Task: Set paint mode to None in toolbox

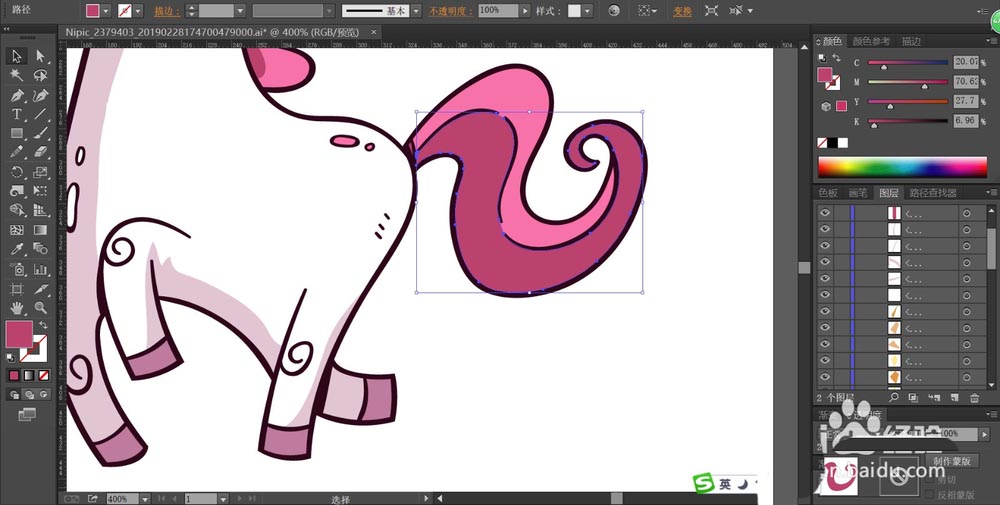Action: pyautogui.click(x=43, y=376)
